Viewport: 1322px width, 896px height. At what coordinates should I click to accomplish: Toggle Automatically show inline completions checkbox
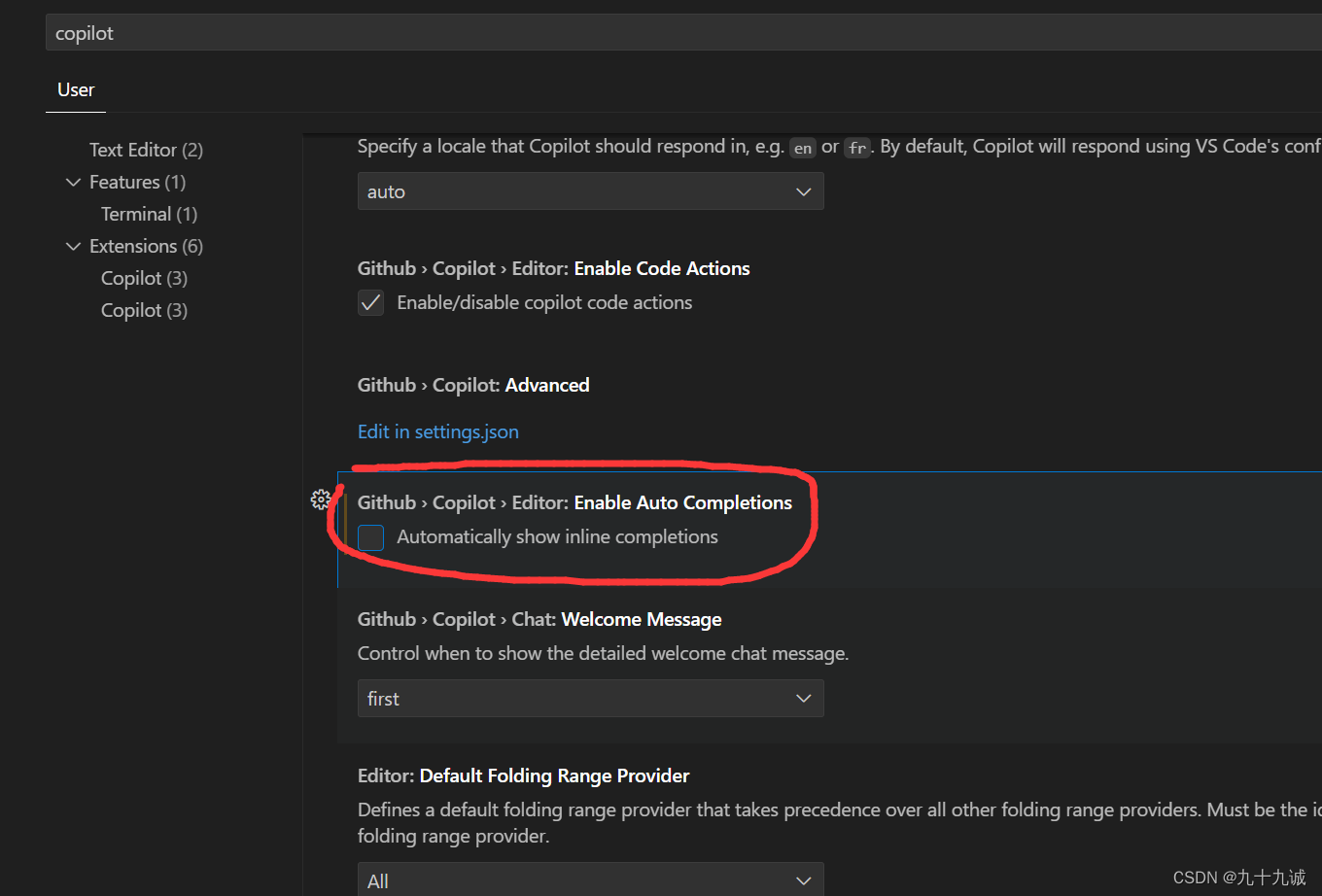pyautogui.click(x=371, y=537)
